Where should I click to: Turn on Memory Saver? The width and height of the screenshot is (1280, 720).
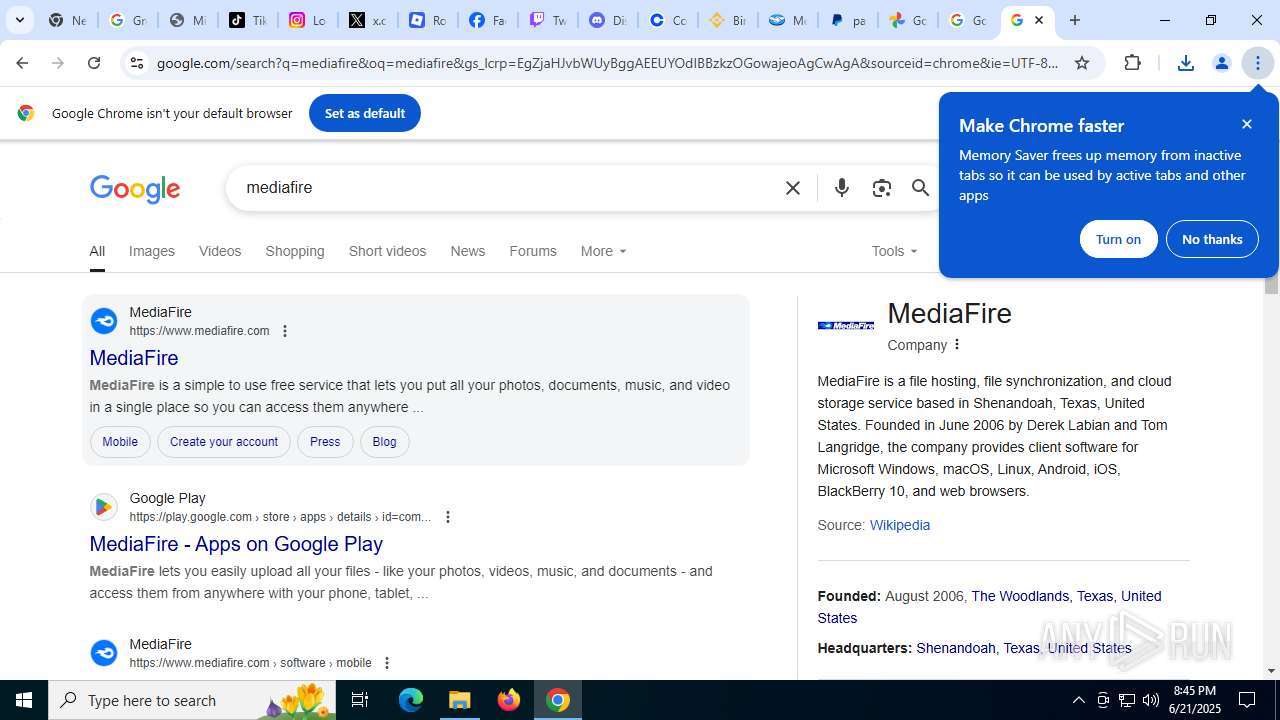click(1118, 239)
